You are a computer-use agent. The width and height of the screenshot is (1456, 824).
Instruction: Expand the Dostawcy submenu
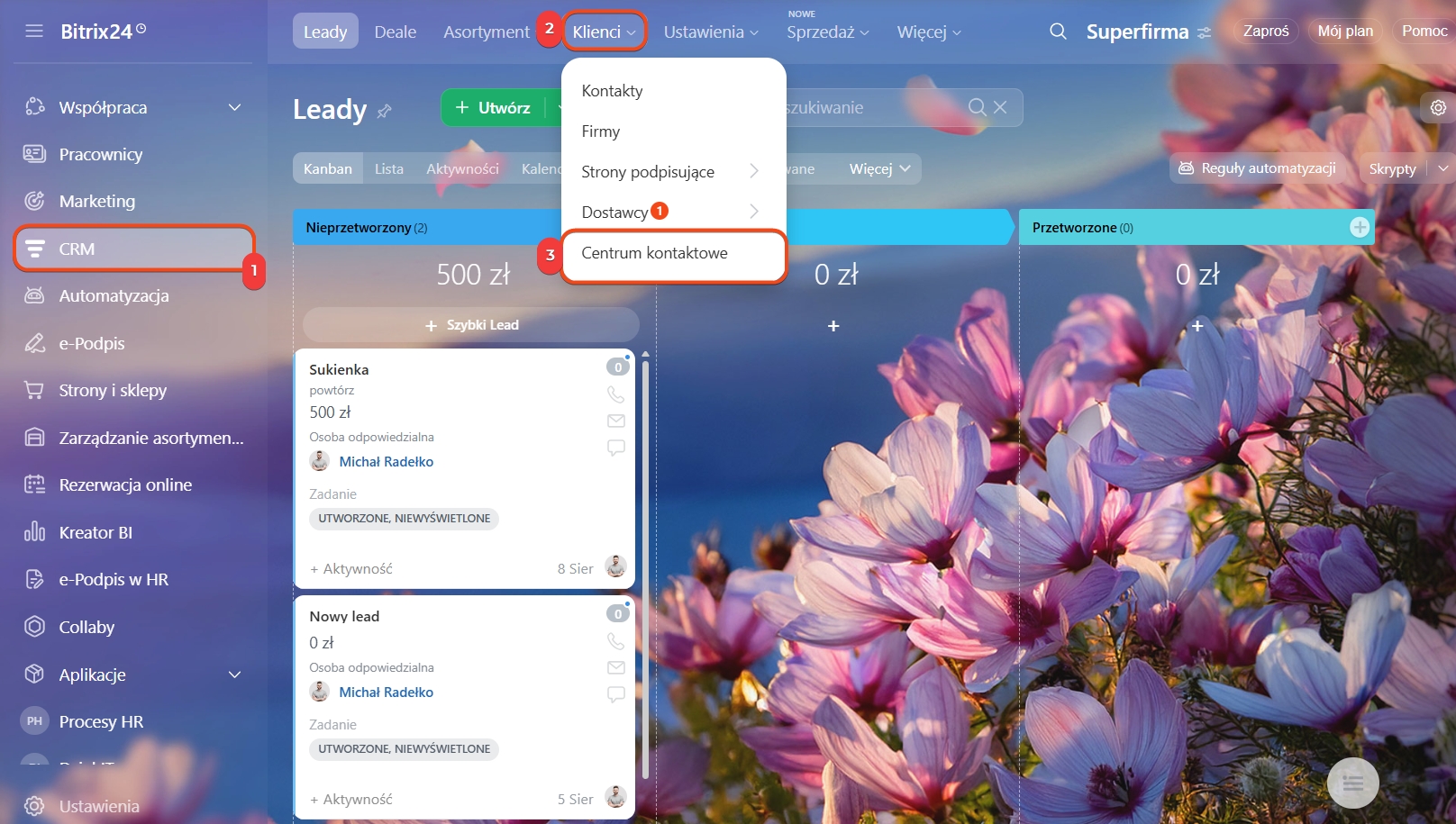click(x=754, y=211)
